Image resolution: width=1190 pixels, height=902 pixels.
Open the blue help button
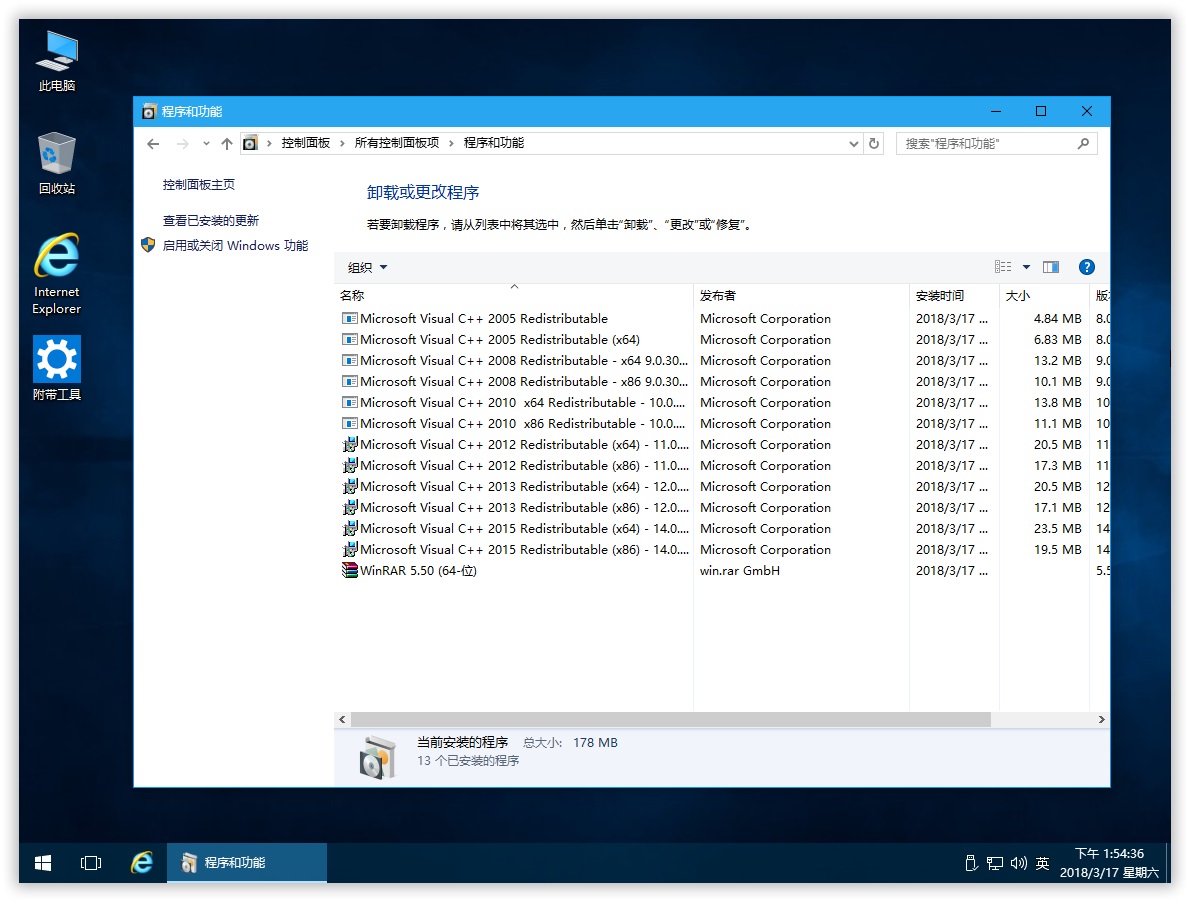coord(1087,267)
